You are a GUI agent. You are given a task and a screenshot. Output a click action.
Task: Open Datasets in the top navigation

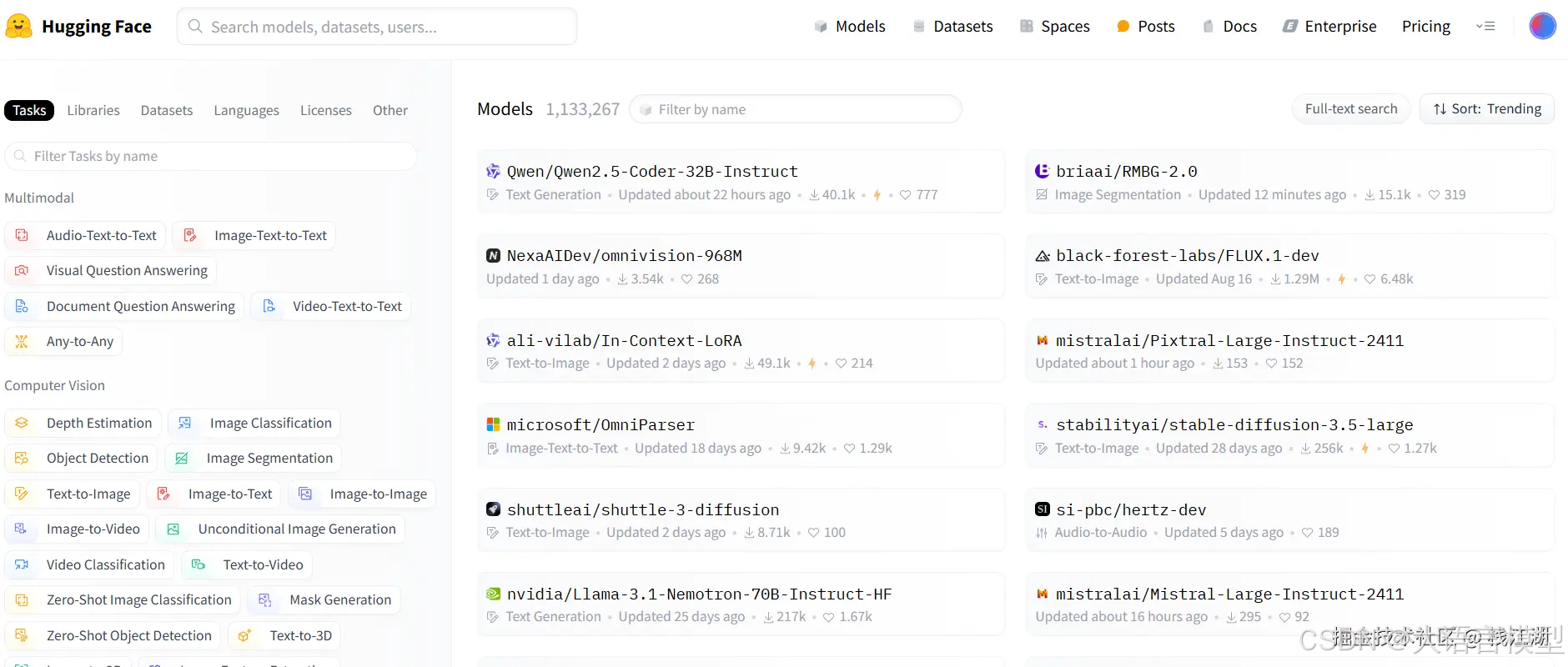(952, 26)
